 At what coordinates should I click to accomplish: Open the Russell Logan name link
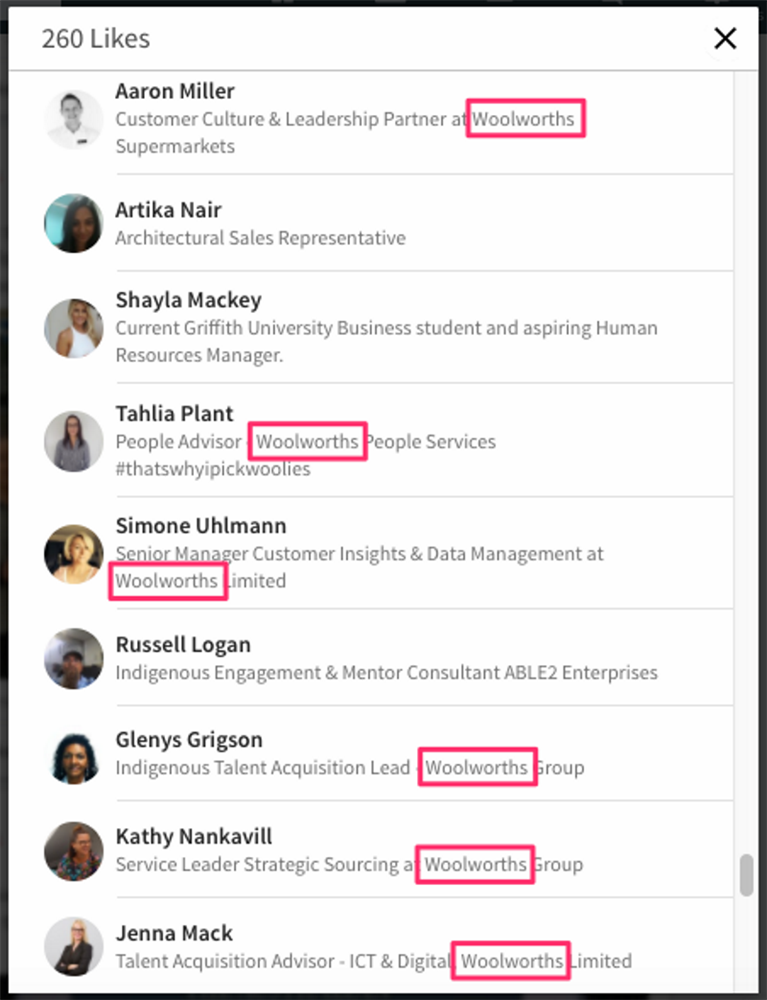point(183,645)
